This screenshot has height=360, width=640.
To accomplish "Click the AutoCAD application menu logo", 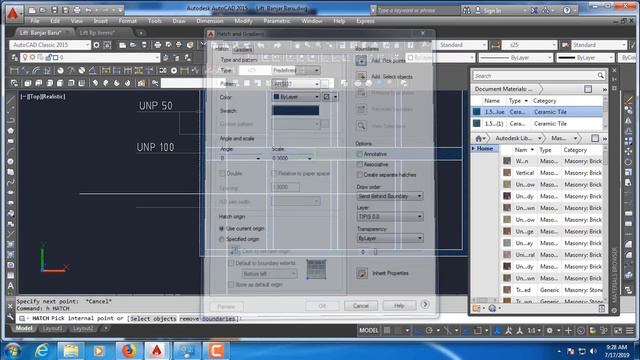I will (x=13, y=13).
